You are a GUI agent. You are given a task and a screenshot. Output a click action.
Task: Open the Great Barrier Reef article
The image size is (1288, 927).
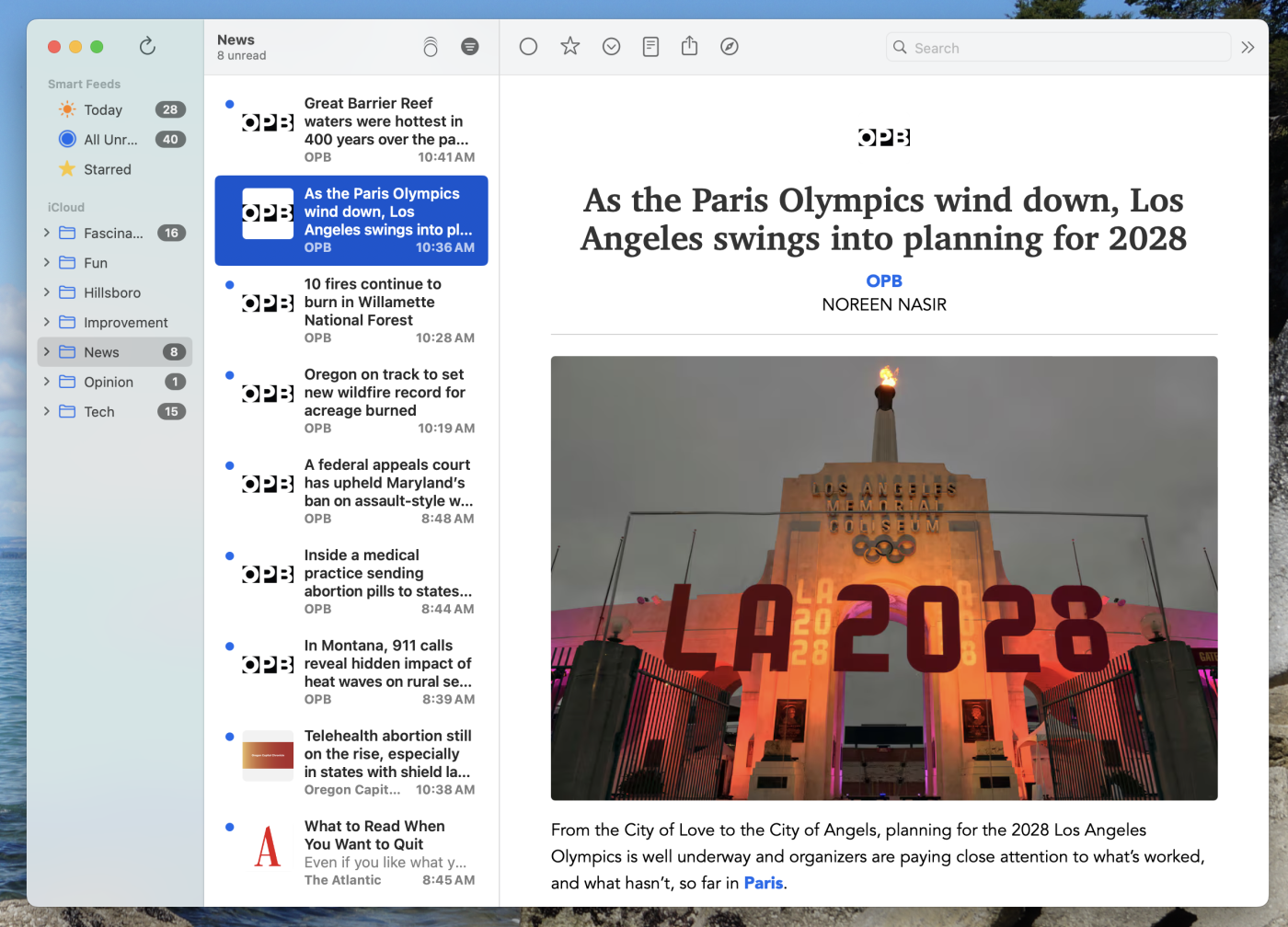pyautogui.click(x=351, y=130)
